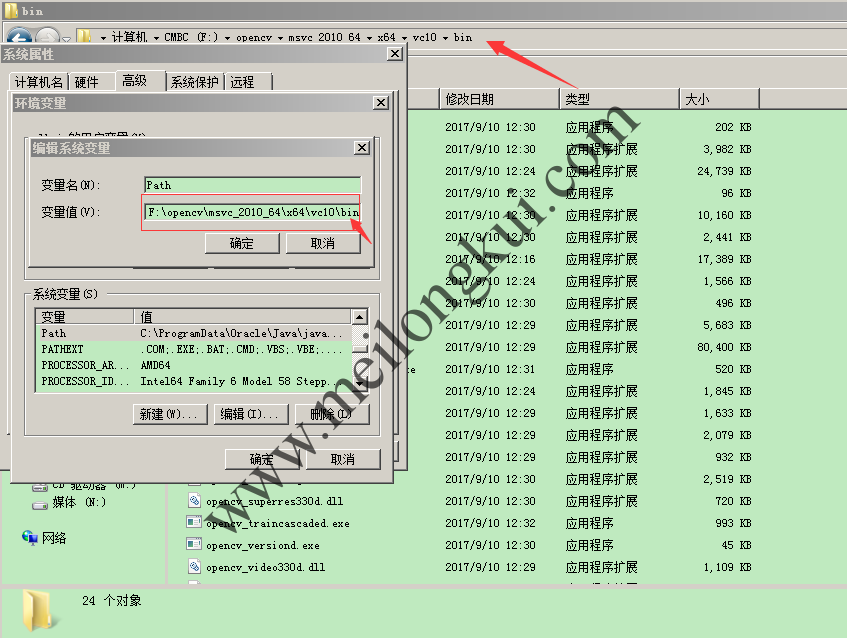Click opencv_versiond.exe file icon

[194, 545]
